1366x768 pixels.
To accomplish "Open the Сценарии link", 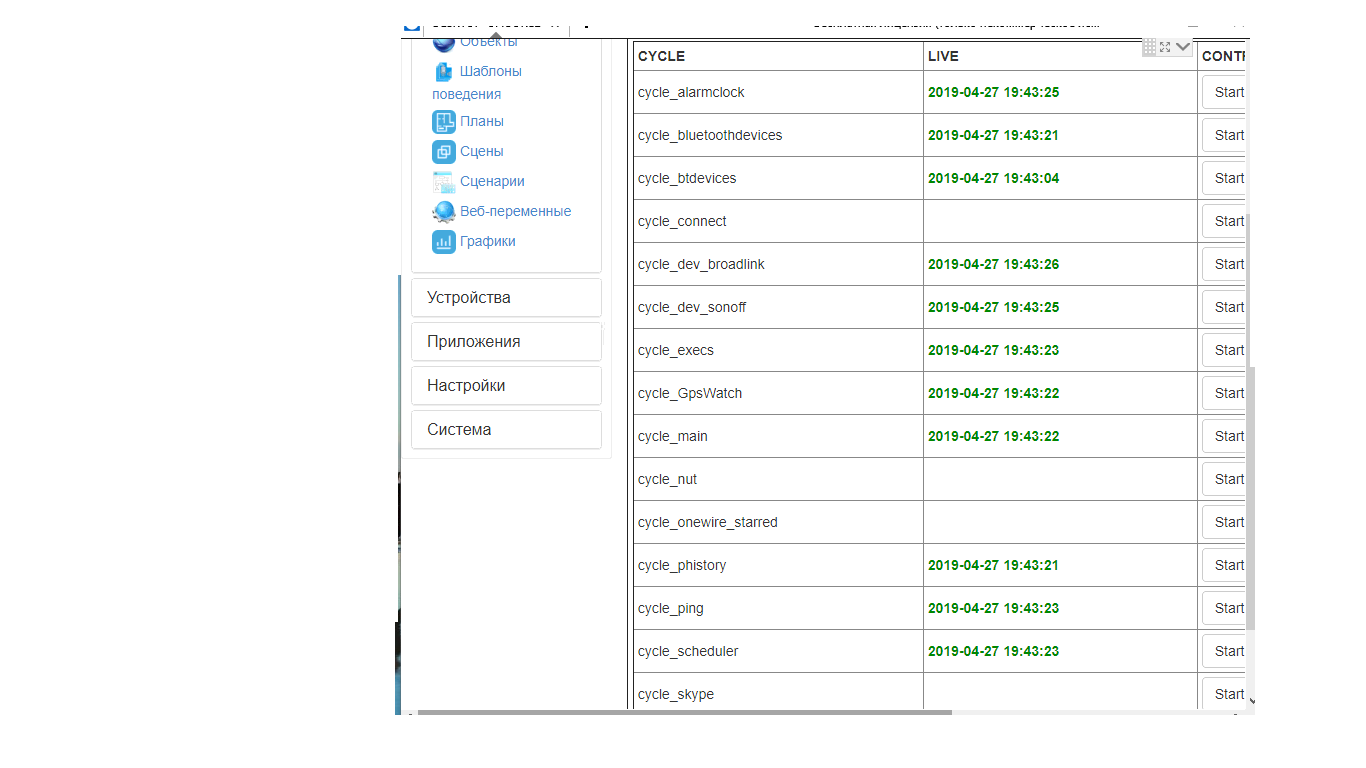I will (492, 181).
